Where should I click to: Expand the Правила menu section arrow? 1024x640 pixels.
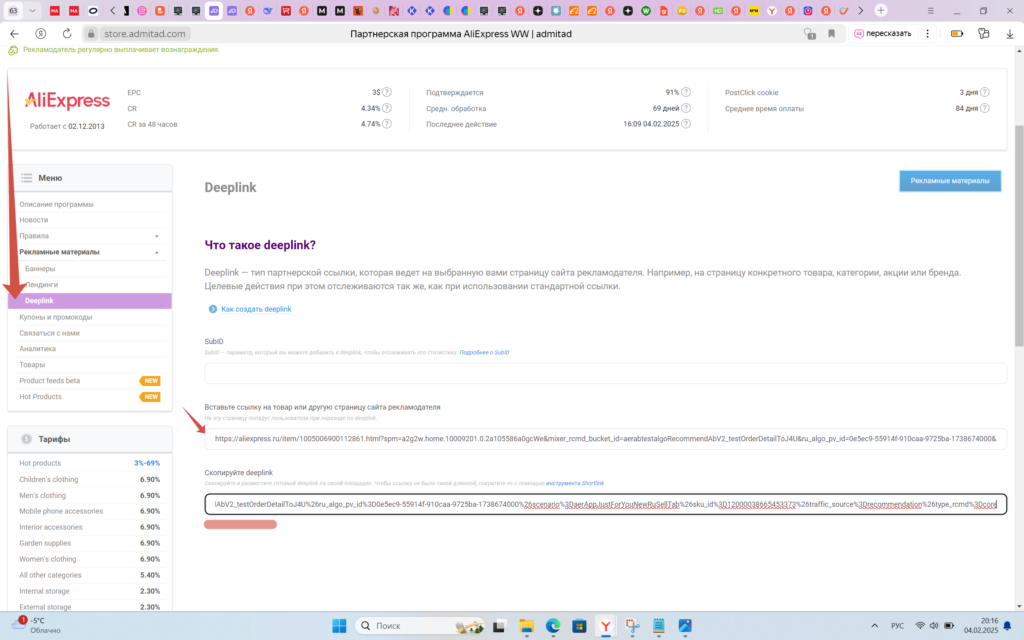[157, 236]
